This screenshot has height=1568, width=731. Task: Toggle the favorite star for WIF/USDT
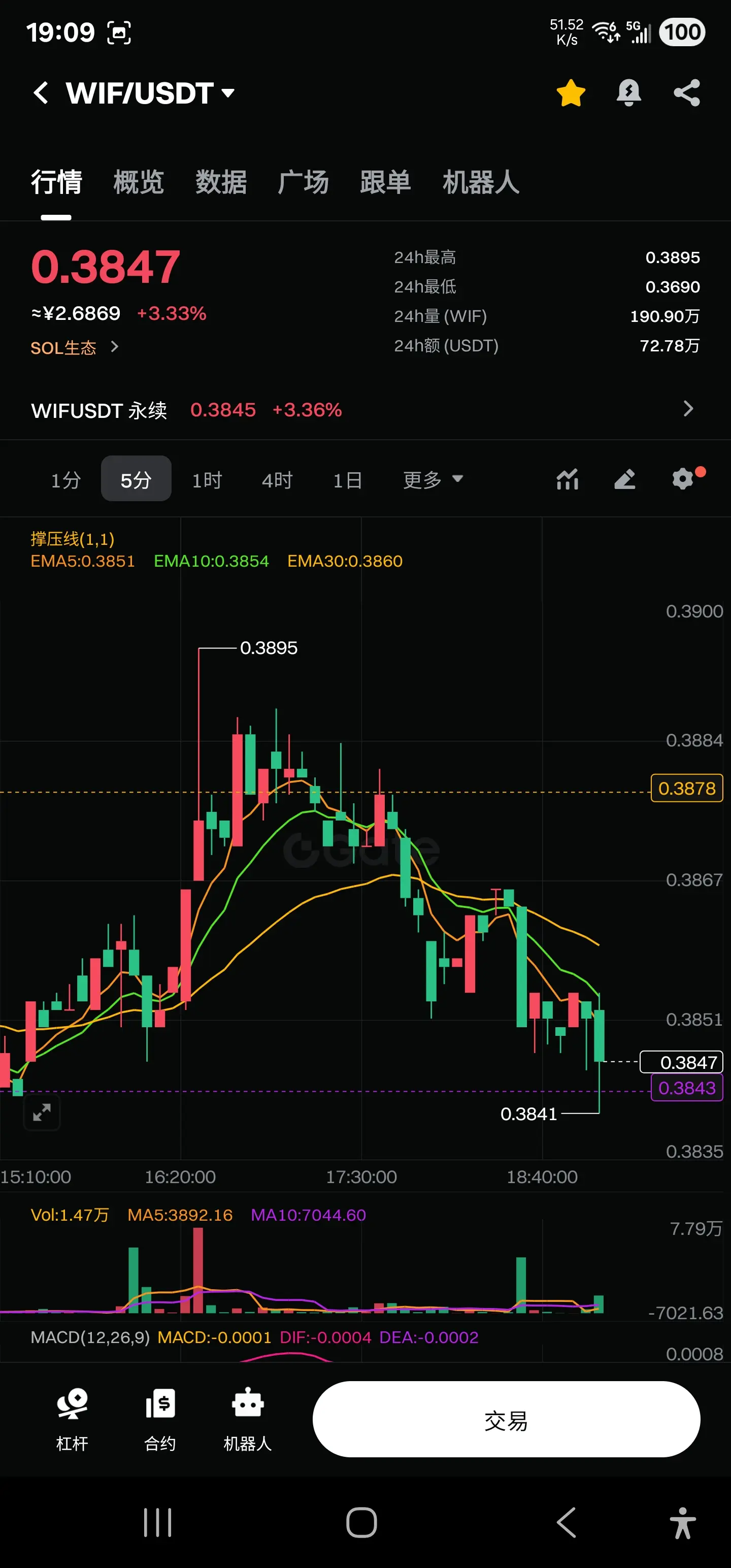click(570, 93)
